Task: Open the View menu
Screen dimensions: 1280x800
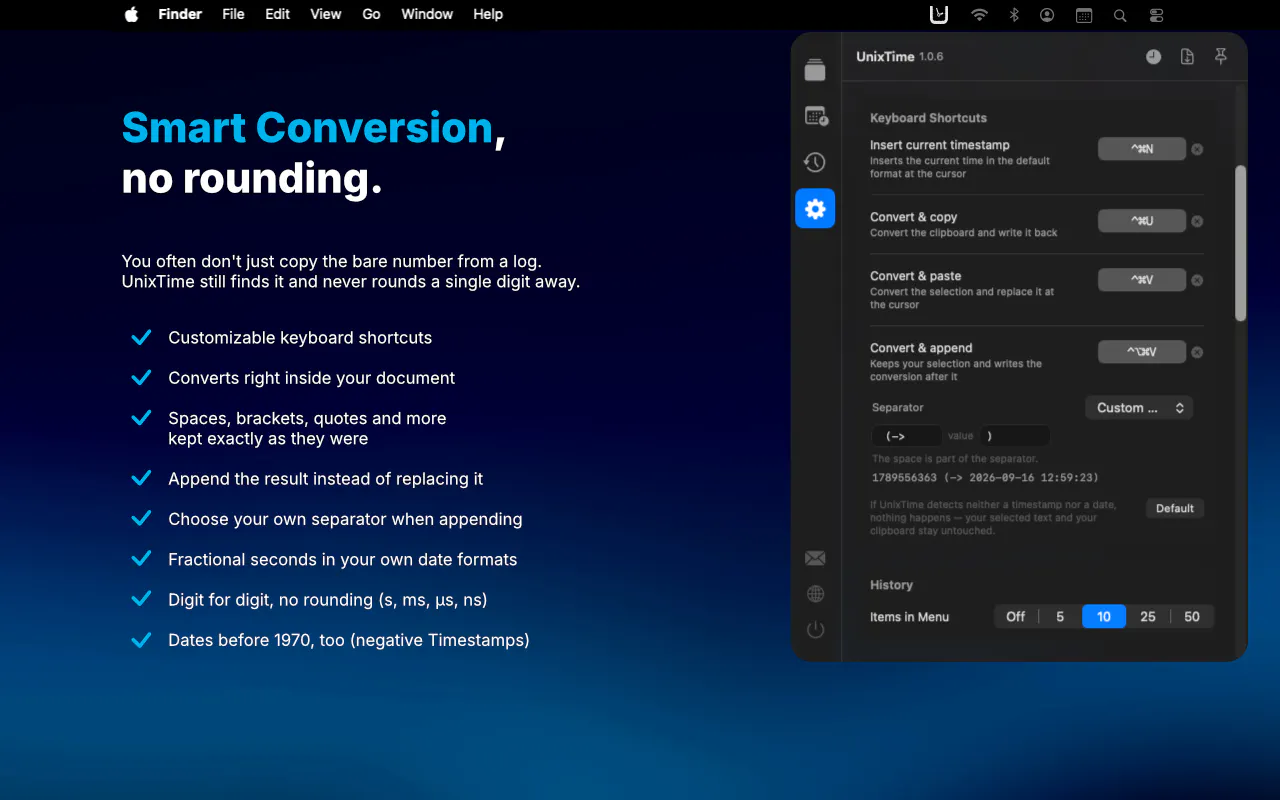Action: 326,14
